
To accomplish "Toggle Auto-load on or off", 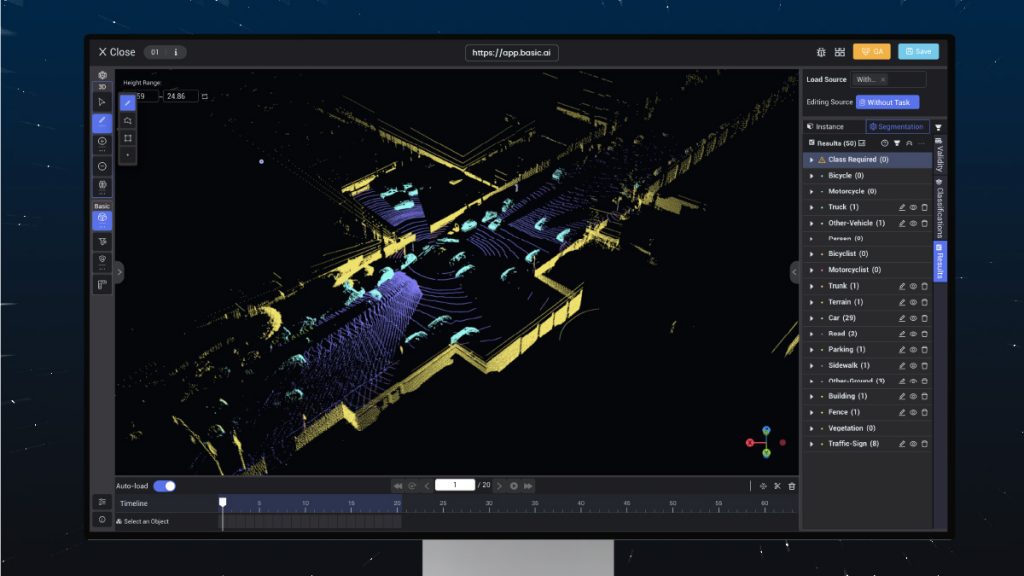I will click(165, 484).
